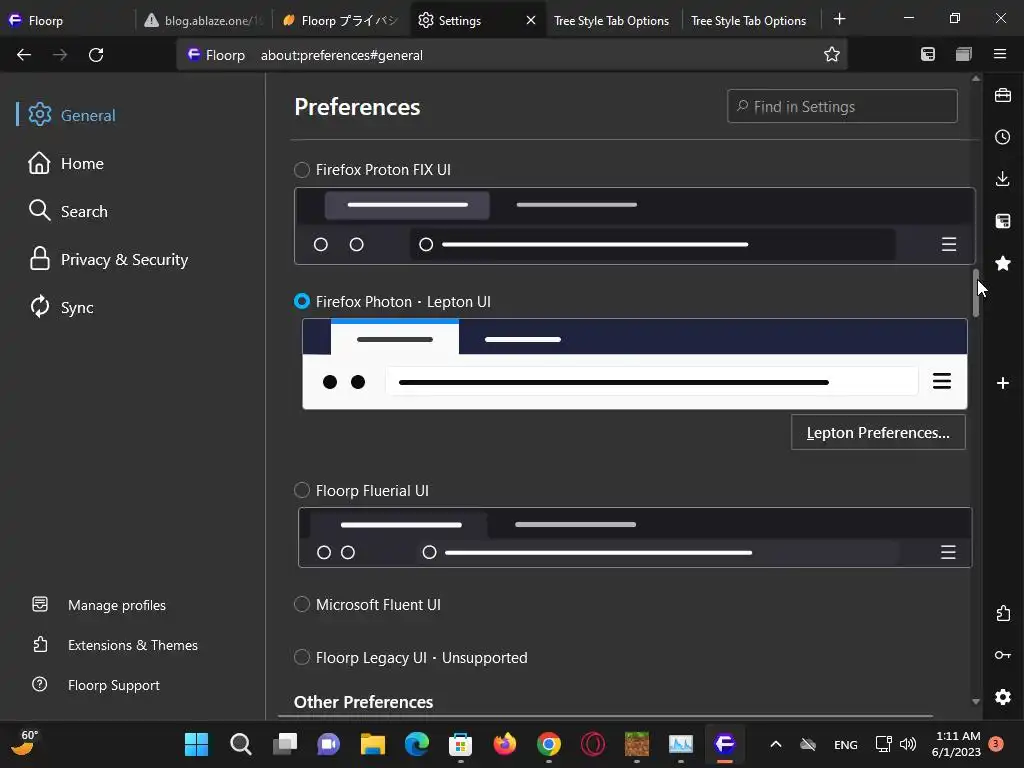
Task: Click the Lepton UI preview thumbnail
Action: [x=635, y=364]
